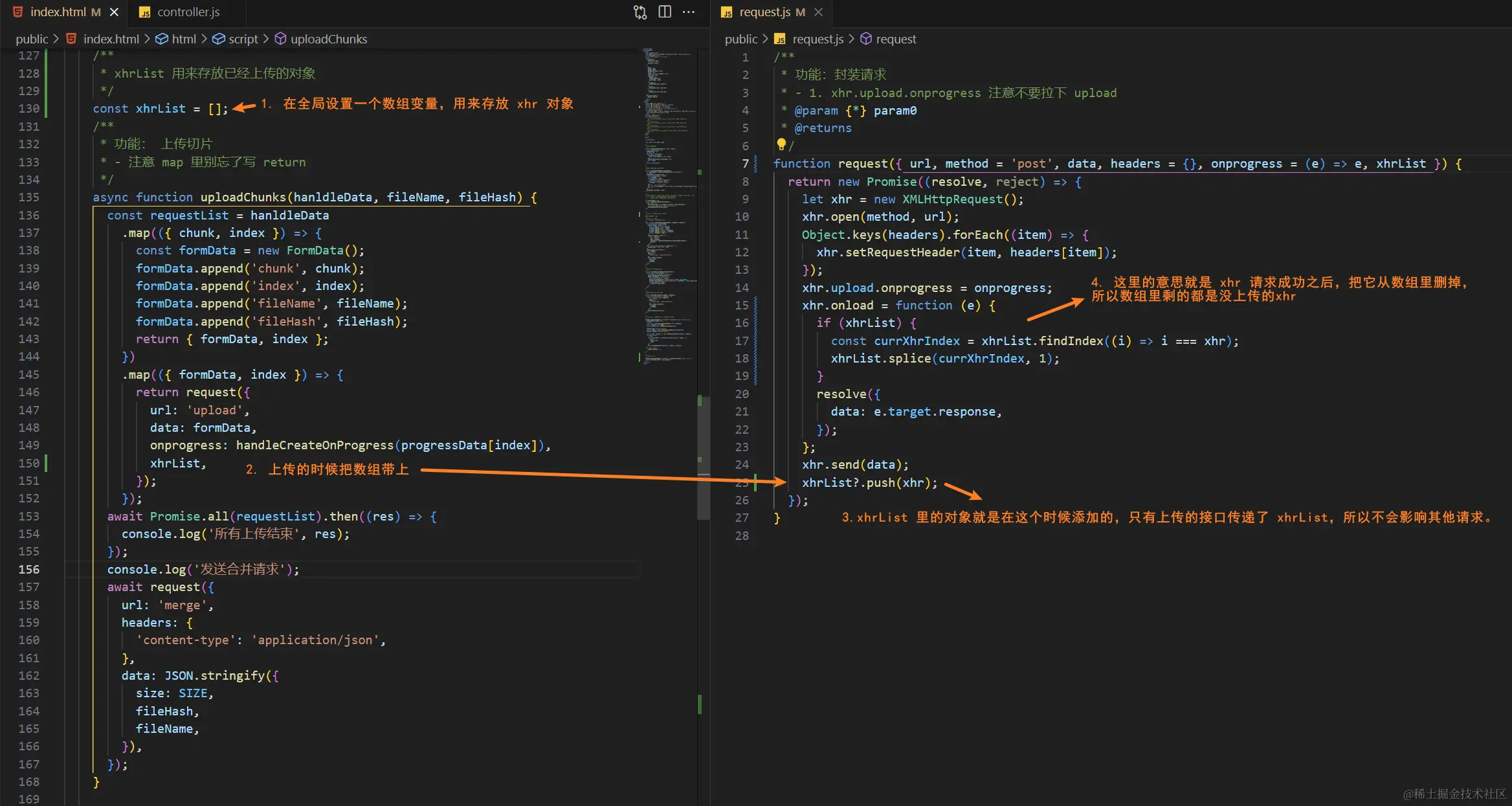The width and height of the screenshot is (1512, 806).
Task: Switch to the controller.js tab
Action: 188,12
